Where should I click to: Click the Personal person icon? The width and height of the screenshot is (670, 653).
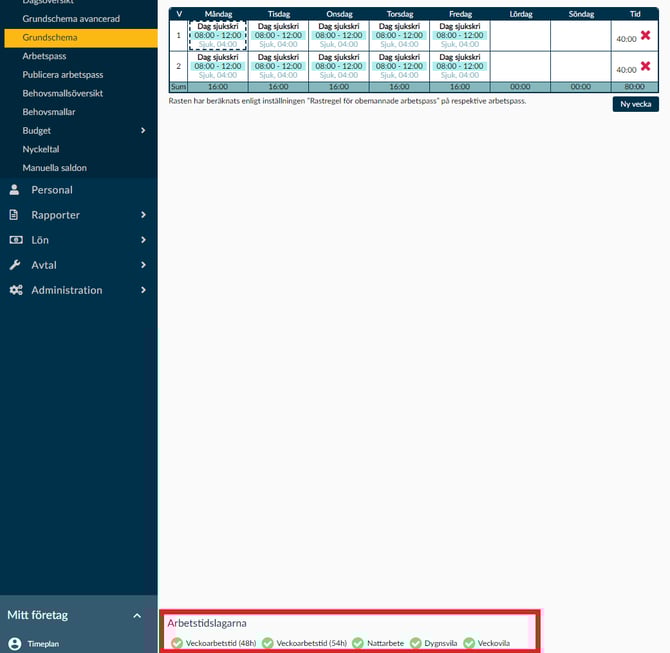[14, 190]
